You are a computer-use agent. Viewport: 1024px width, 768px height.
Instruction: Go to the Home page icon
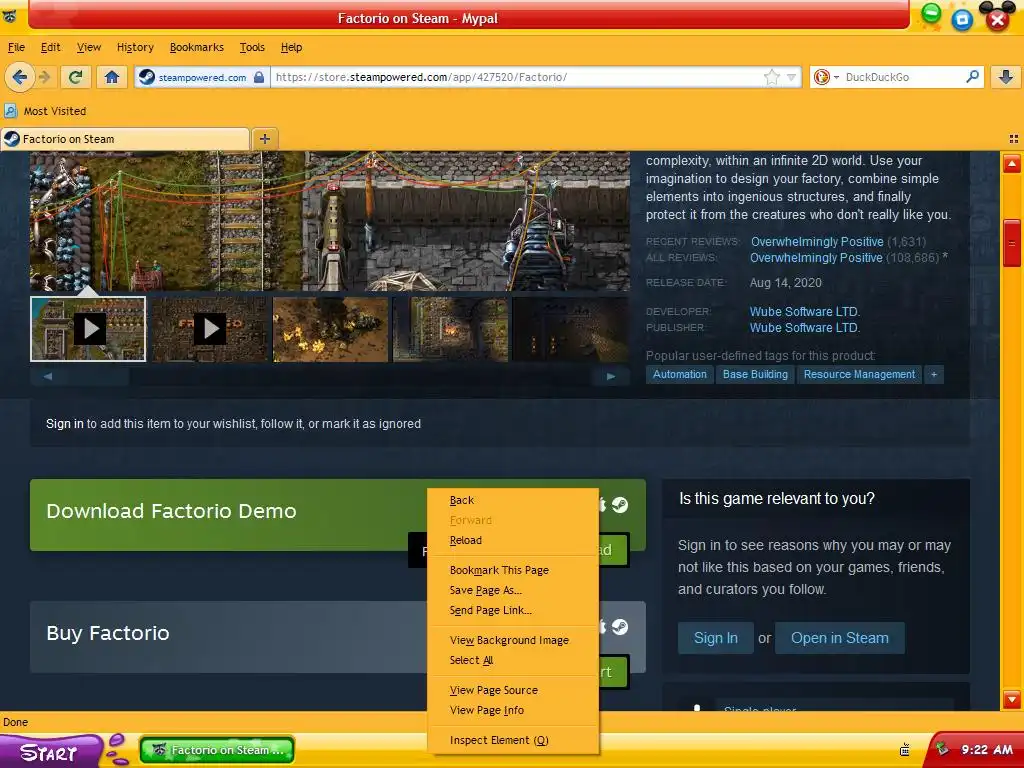[112, 77]
